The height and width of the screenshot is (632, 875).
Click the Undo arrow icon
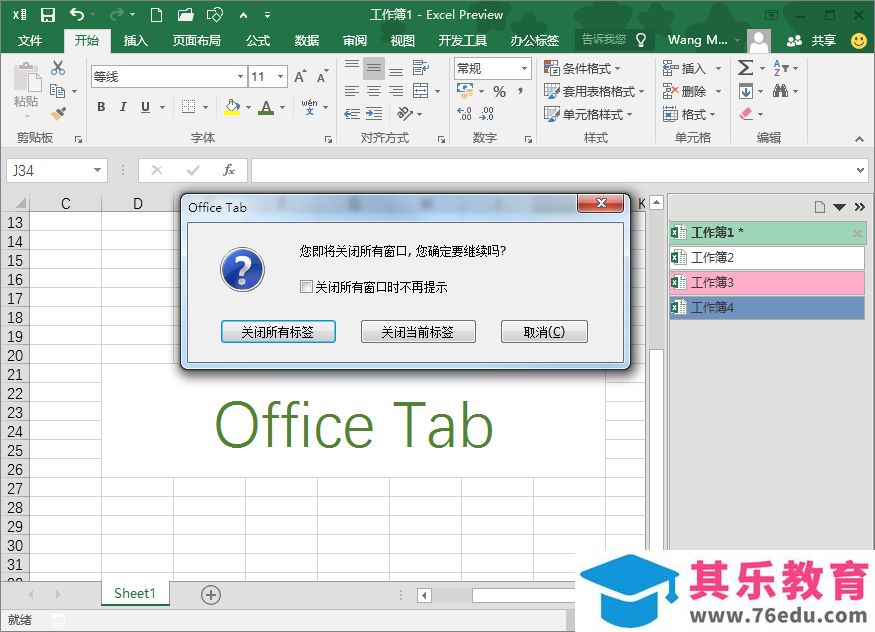(x=77, y=15)
